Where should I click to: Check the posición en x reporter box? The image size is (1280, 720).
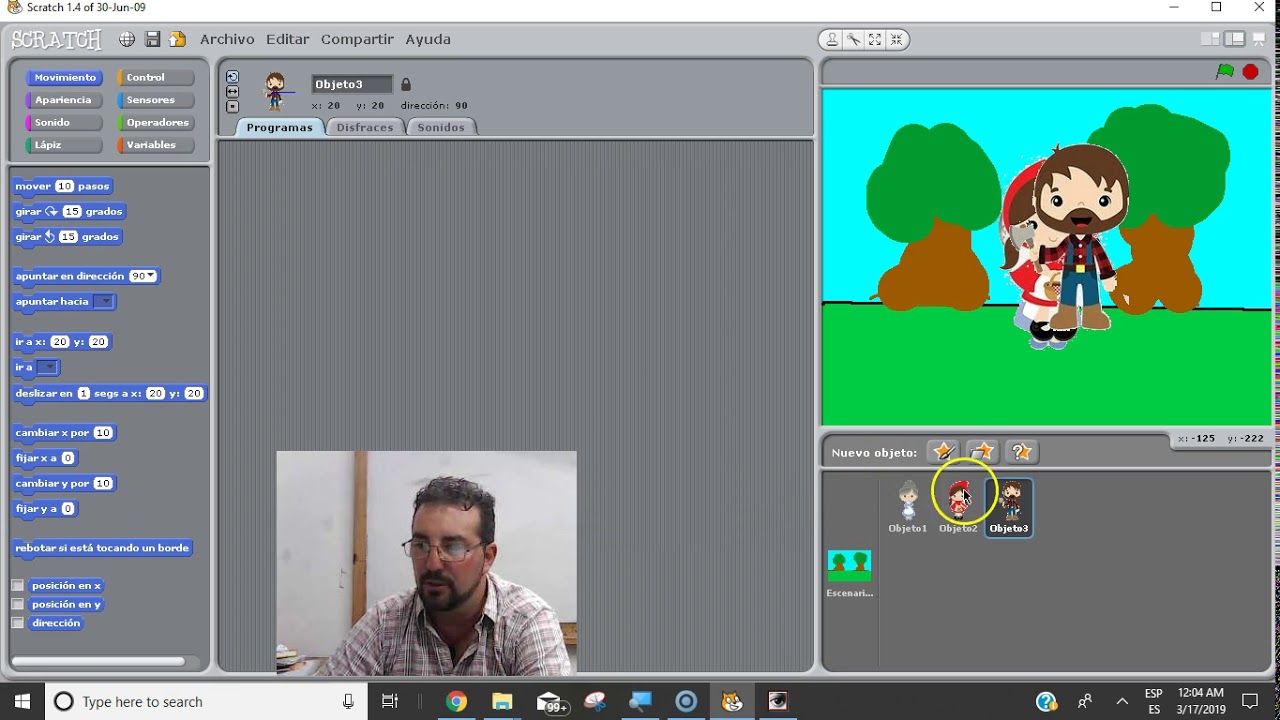(x=17, y=585)
